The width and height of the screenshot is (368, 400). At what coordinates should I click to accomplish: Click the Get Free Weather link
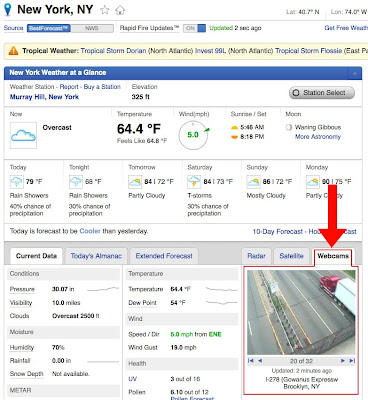point(346,28)
